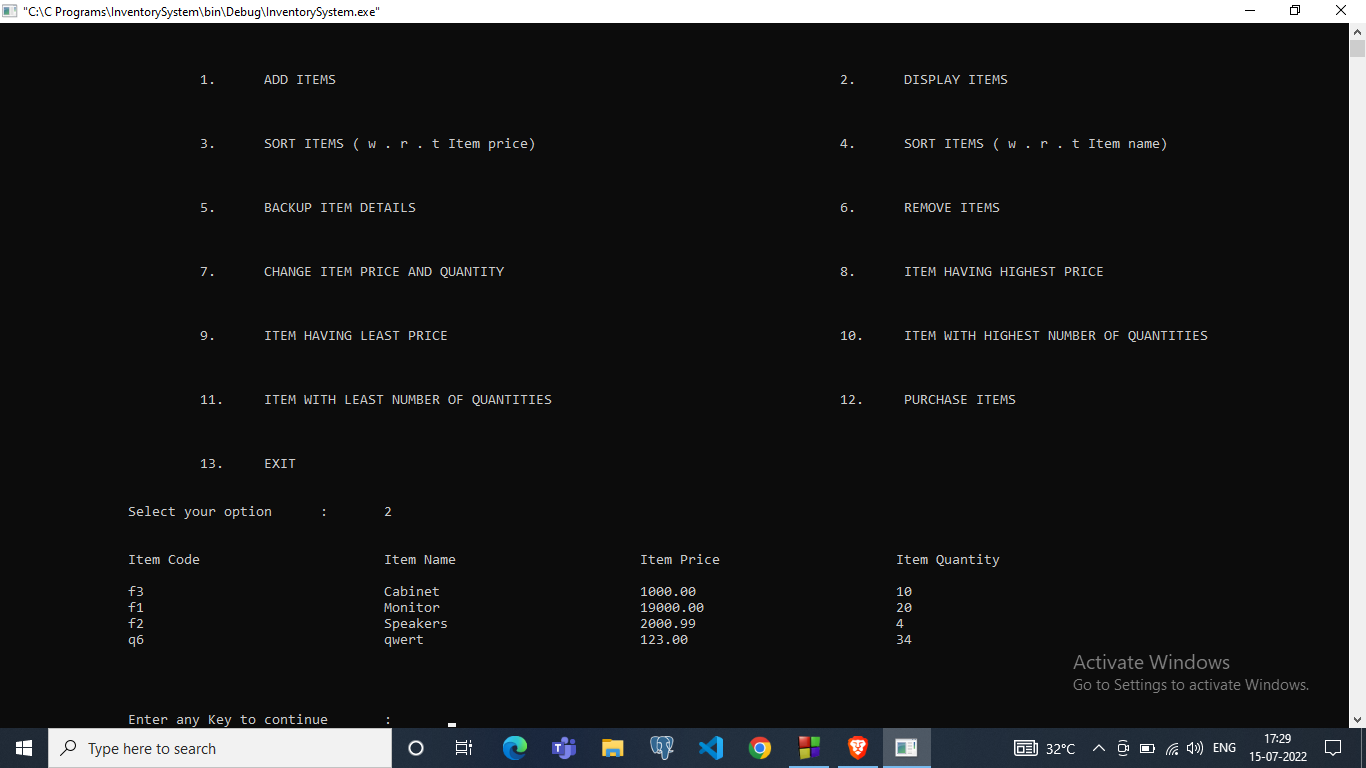Open pgAdmin from the taskbar
Image resolution: width=1366 pixels, height=768 pixels.
click(661, 747)
